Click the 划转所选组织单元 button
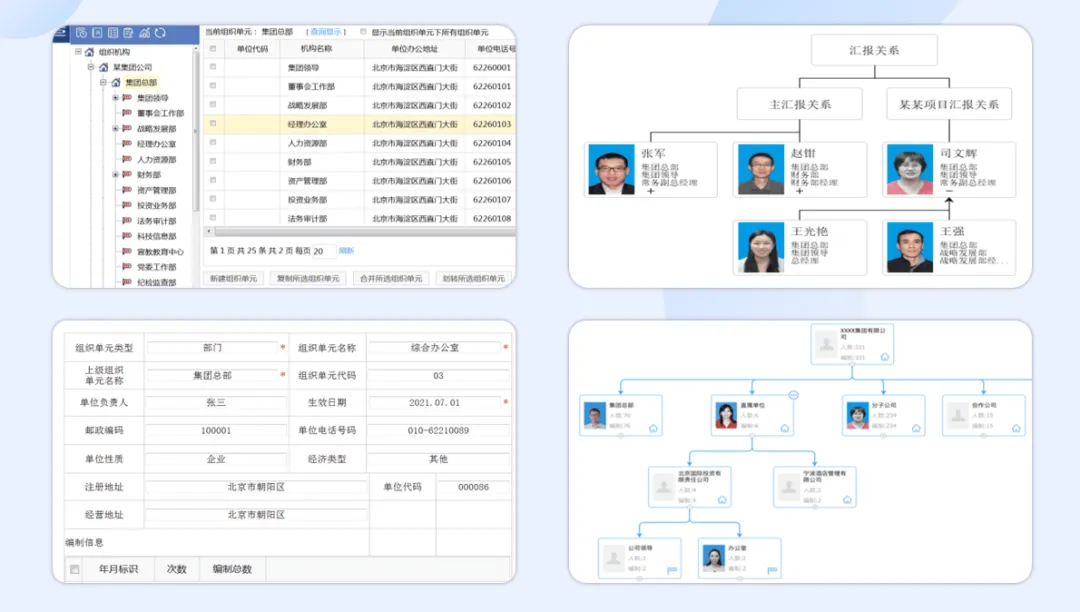This screenshot has width=1080, height=612. click(x=473, y=279)
